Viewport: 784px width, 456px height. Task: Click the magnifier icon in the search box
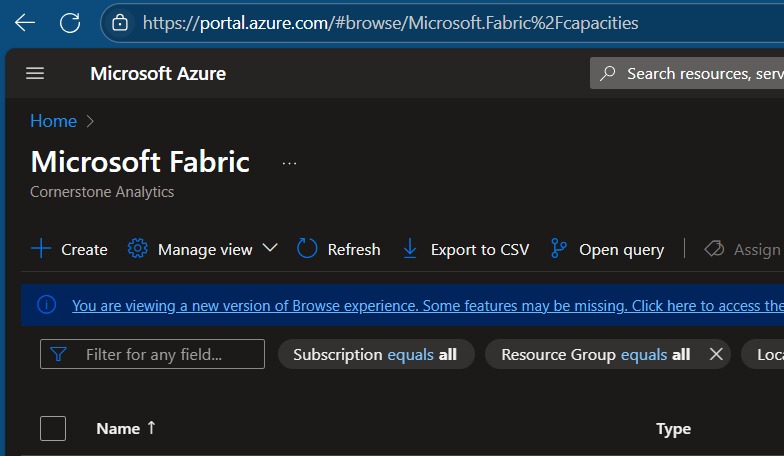[x=608, y=74]
